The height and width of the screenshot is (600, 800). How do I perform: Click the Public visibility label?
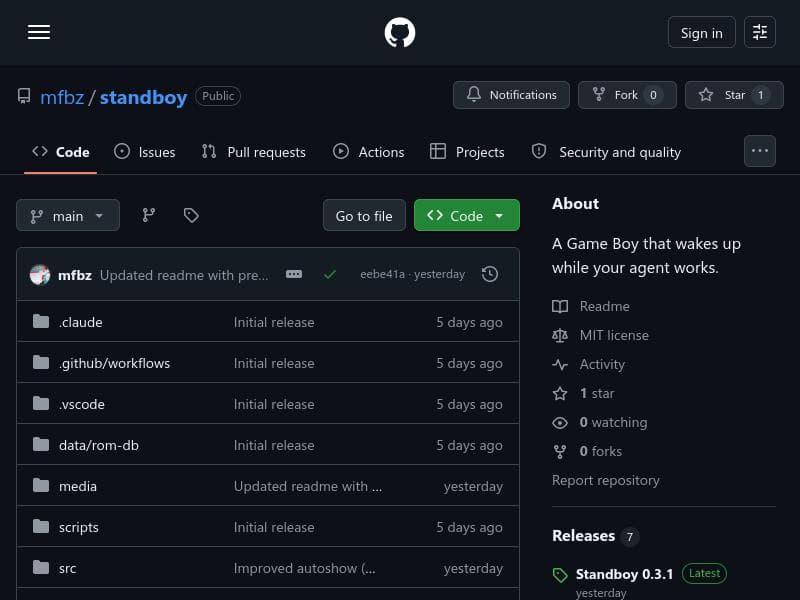[x=218, y=96]
